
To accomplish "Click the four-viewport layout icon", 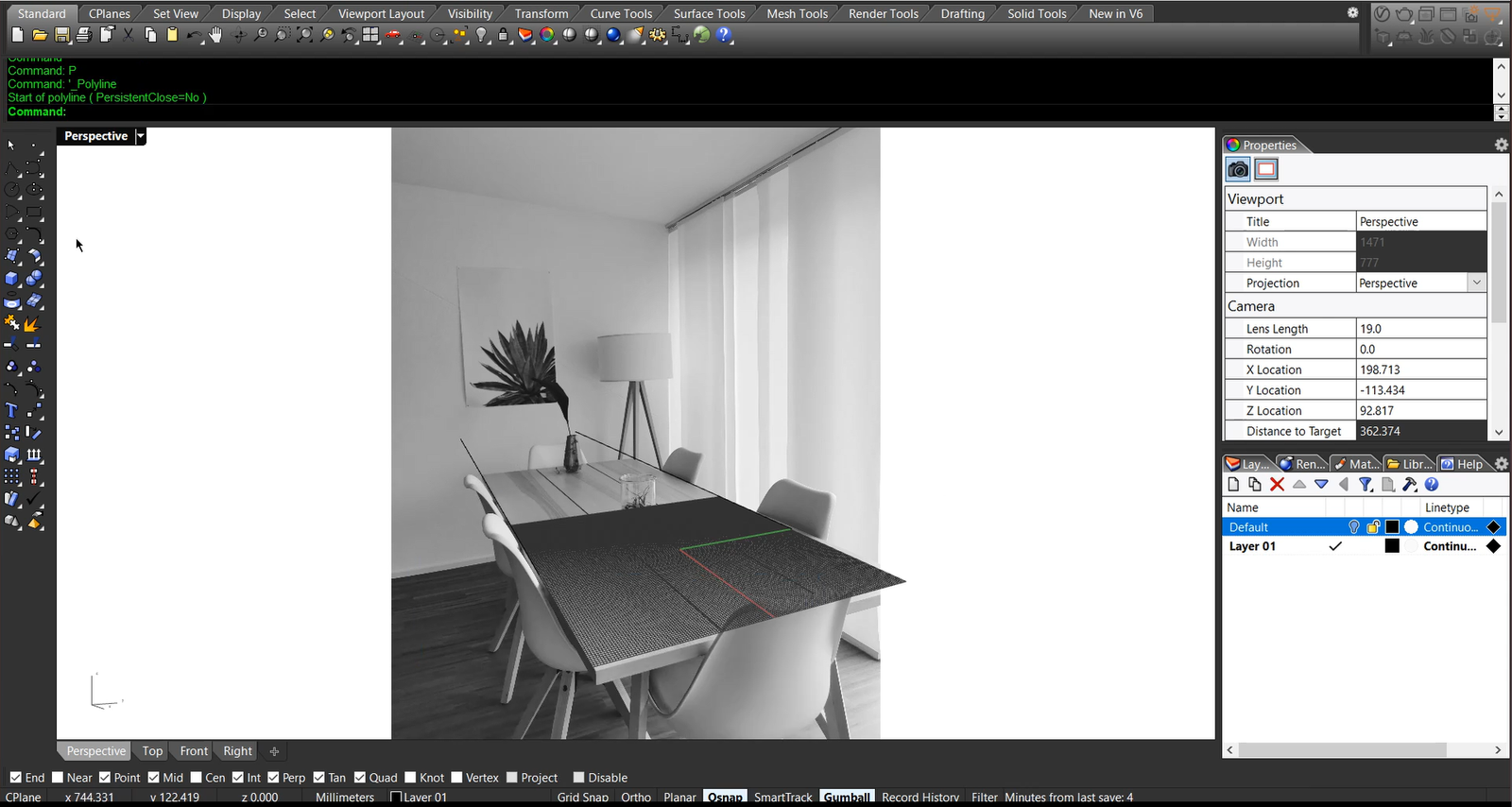I will click(370, 35).
